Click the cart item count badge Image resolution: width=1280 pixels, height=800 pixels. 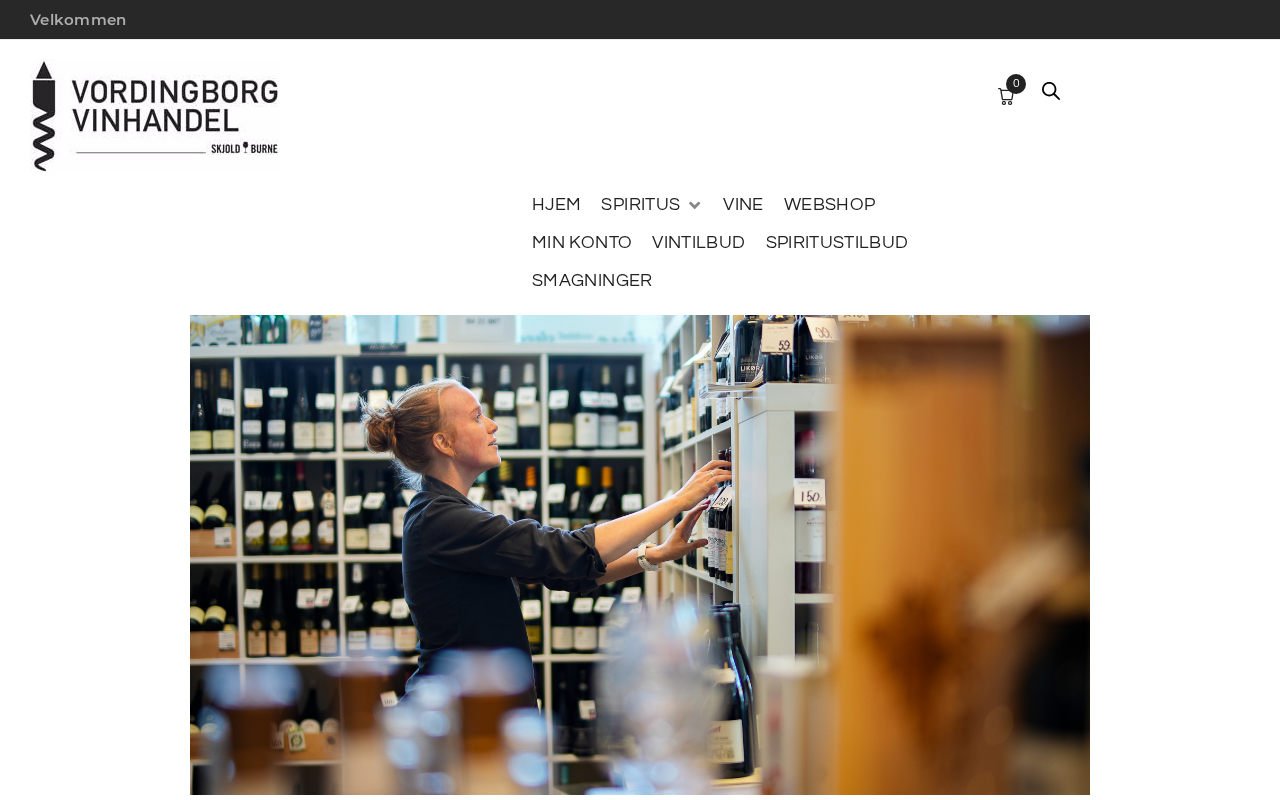coord(1016,84)
